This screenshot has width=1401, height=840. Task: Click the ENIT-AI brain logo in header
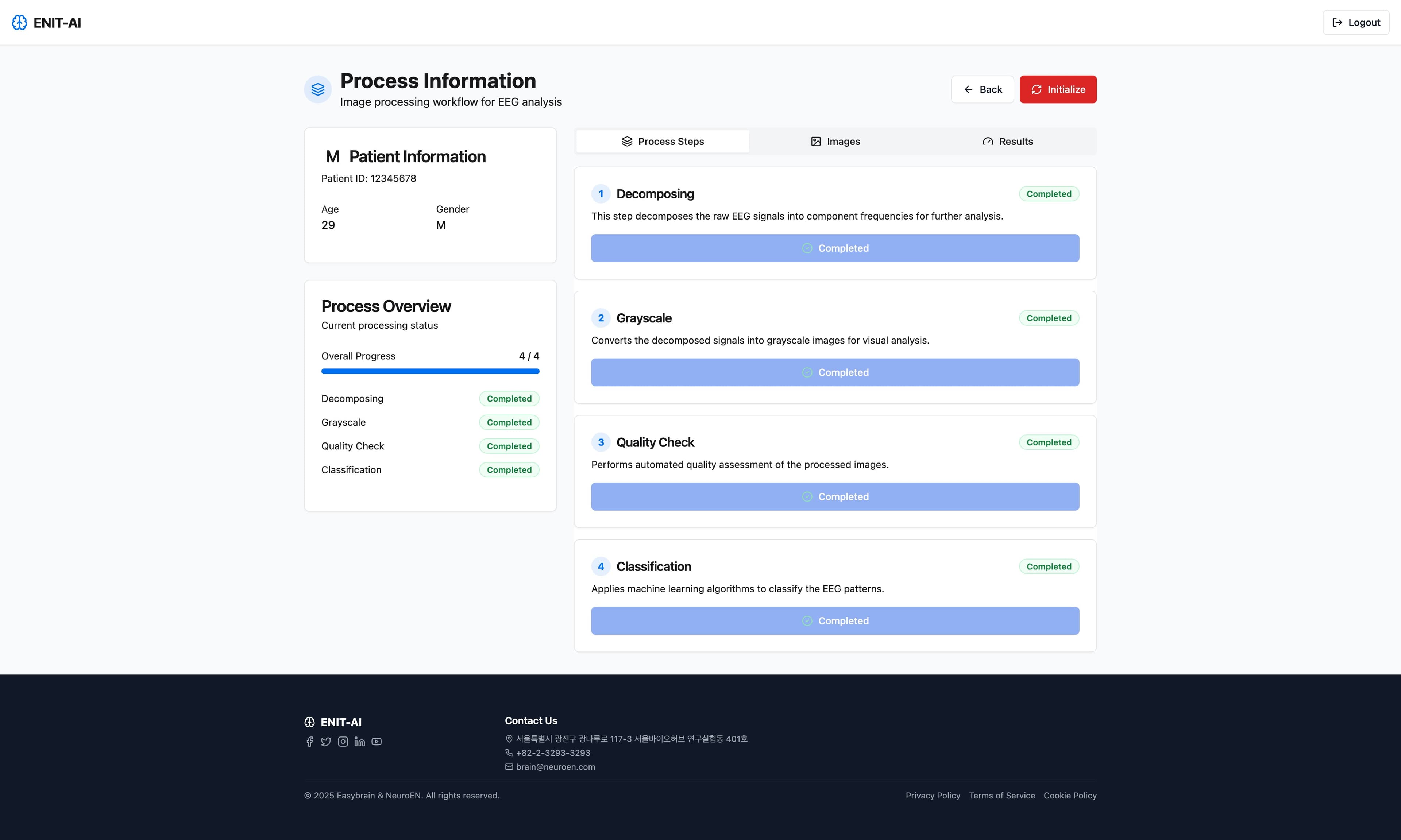coord(19,23)
